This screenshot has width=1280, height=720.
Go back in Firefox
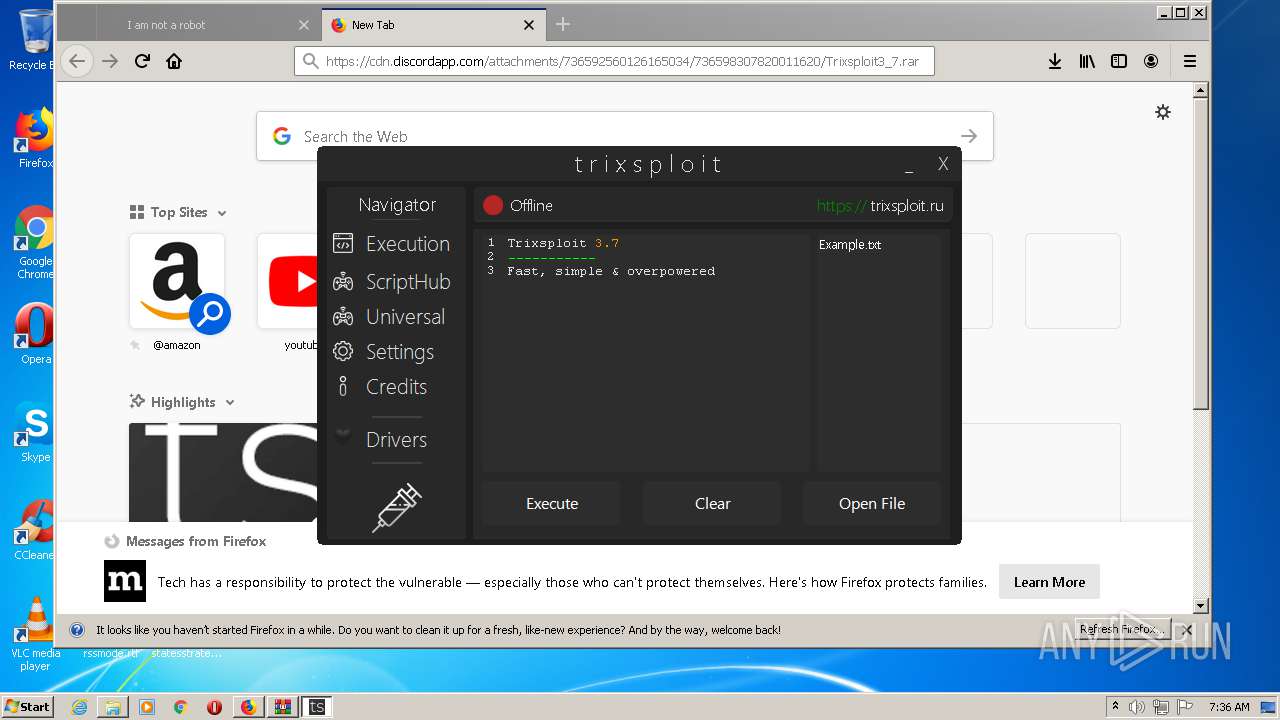coord(77,61)
